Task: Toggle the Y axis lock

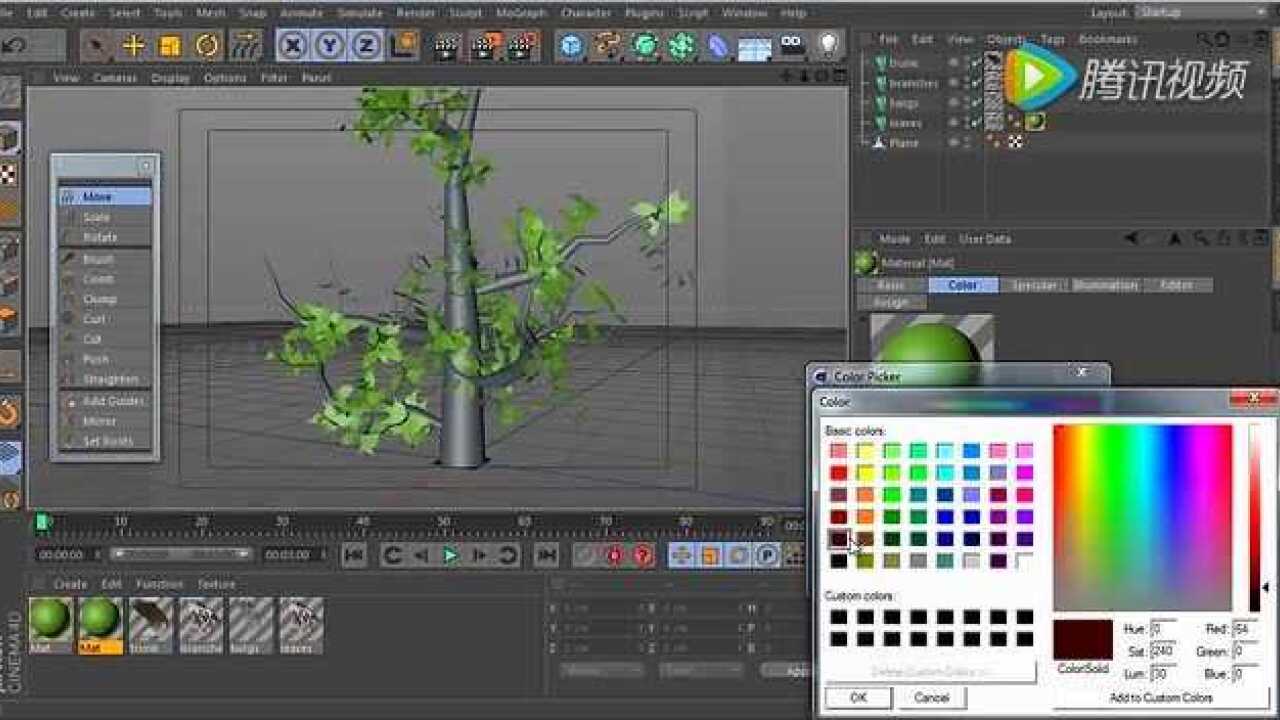Action: click(x=329, y=46)
